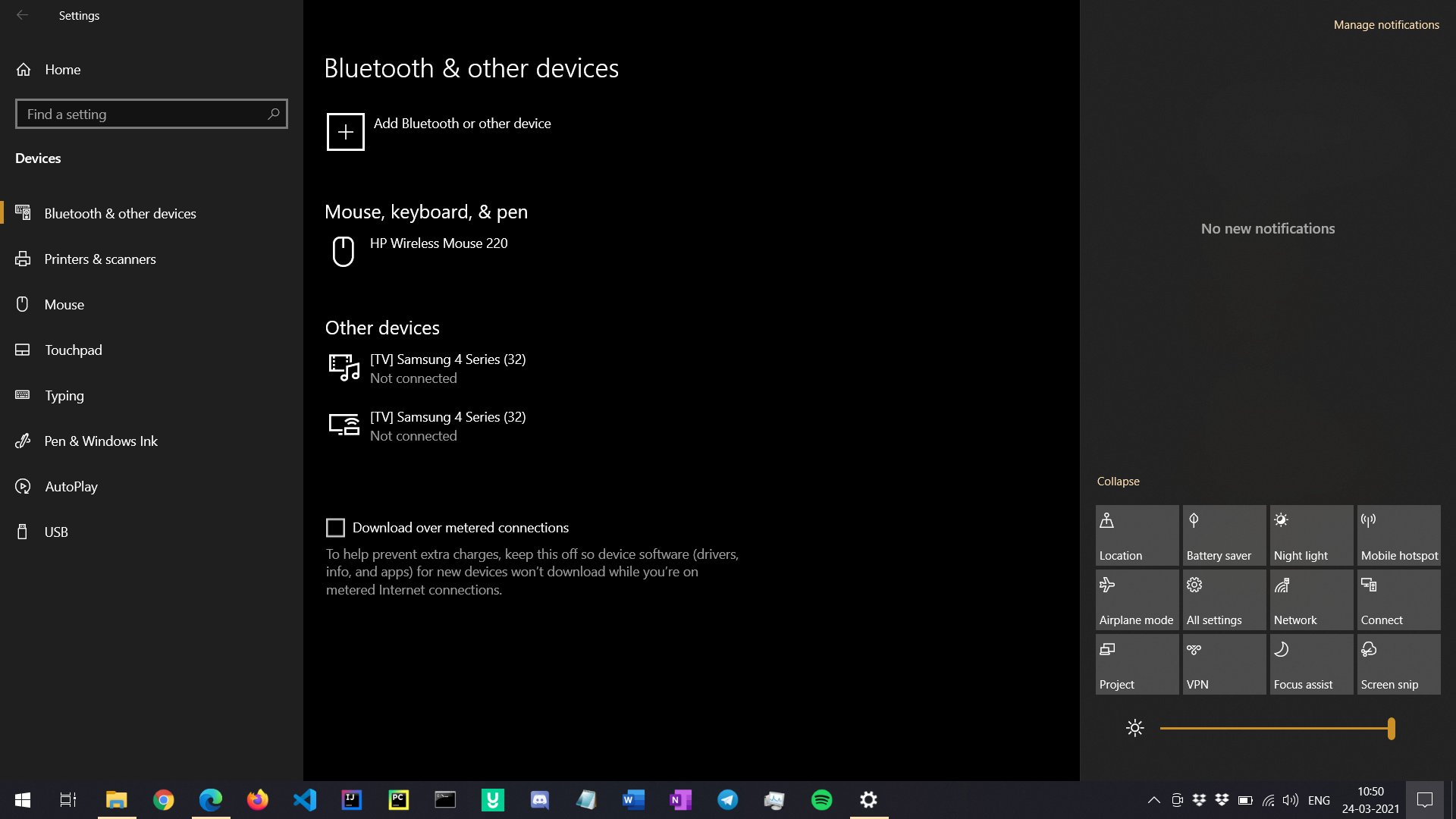
Task: Open the Spotify app from taskbar
Action: click(x=821, y=799)
